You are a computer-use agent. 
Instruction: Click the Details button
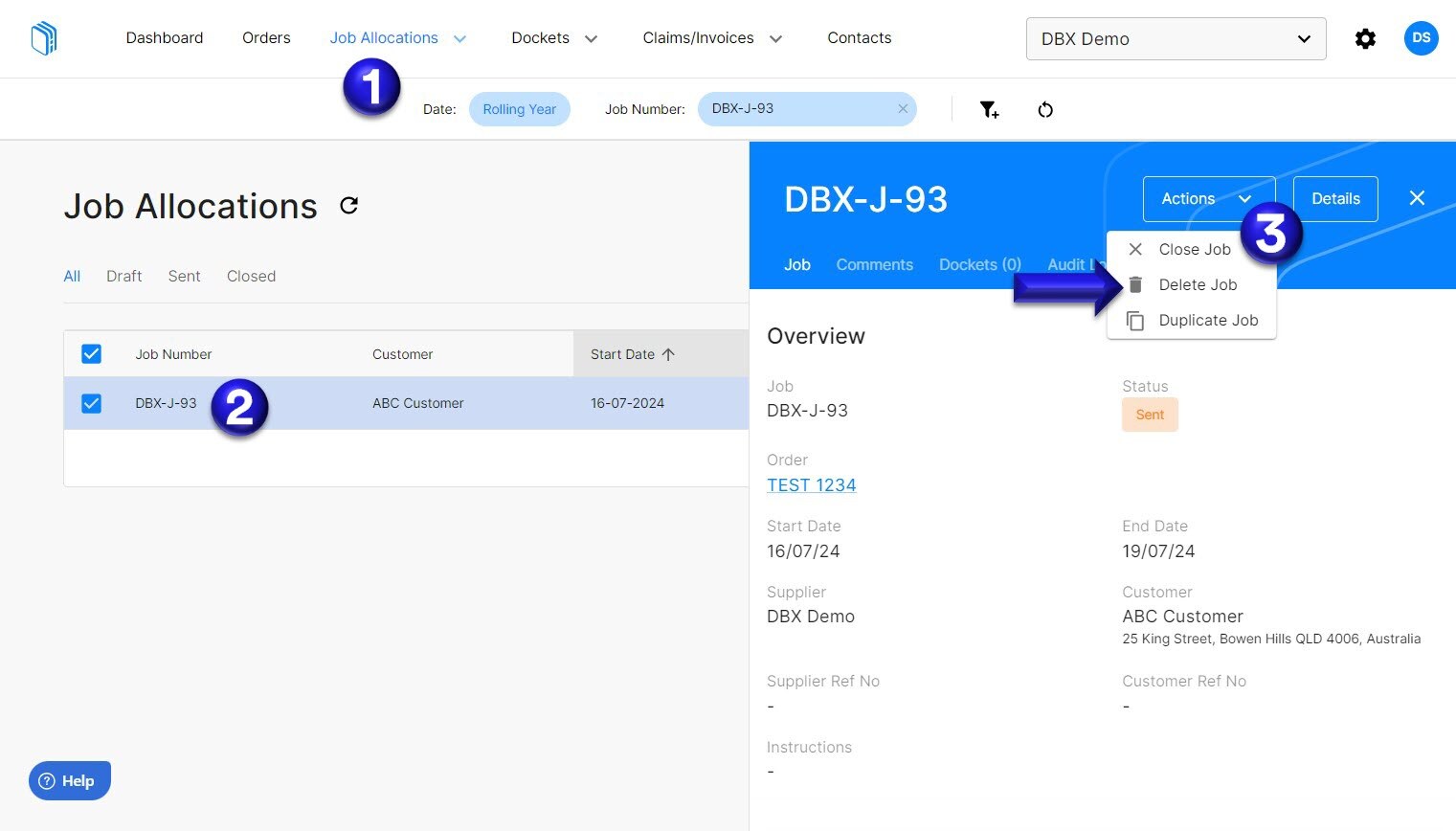point(1334,198)
